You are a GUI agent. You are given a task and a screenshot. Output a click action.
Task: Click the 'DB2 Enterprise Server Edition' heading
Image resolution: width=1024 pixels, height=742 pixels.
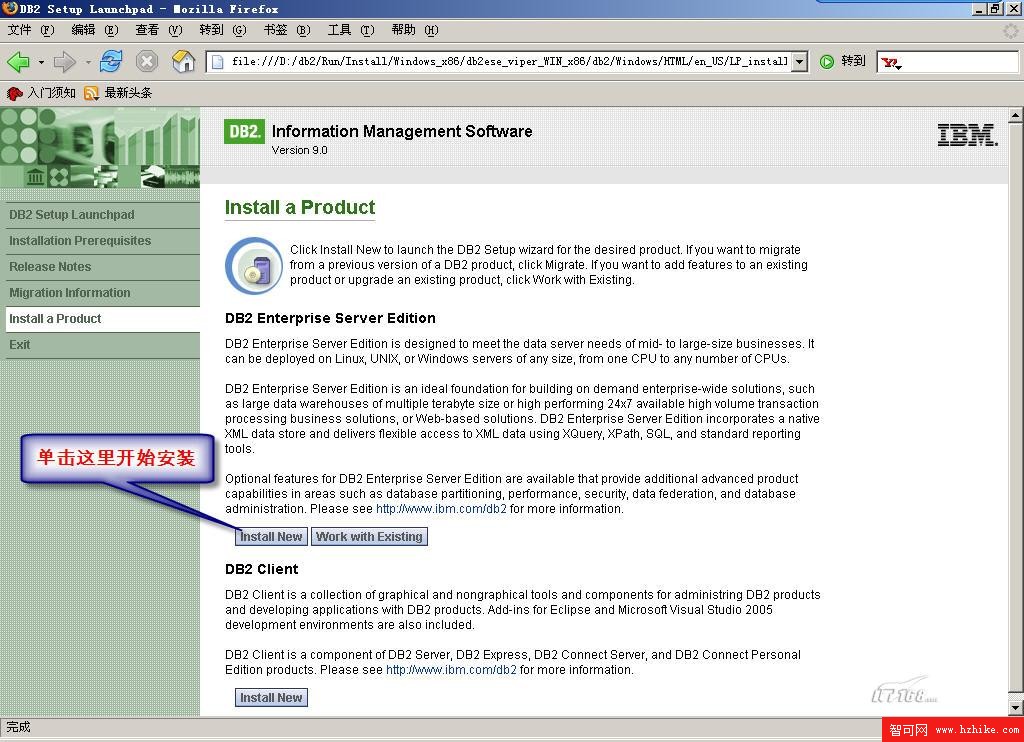point(330,318)
